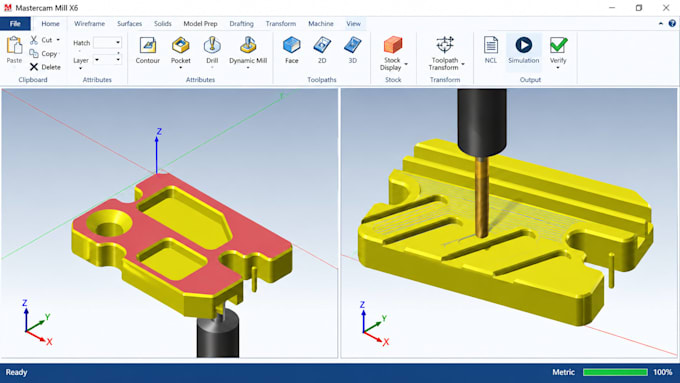
Task: Click the 'Mastercam Mill X6' window title
Action: pyautogui.click(x=47, y=8)
